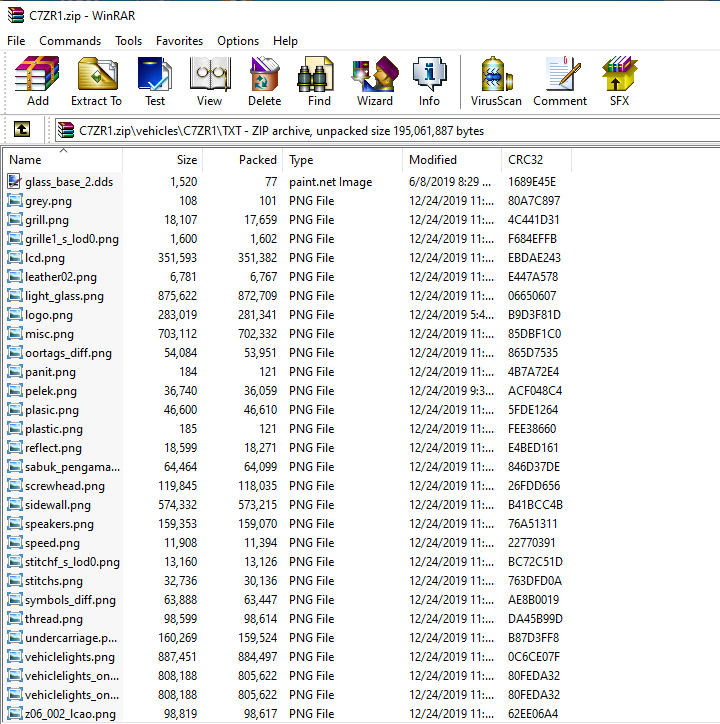Open the Options menu
This screenshot has width=720, height=724.
[x=238, y=41]
